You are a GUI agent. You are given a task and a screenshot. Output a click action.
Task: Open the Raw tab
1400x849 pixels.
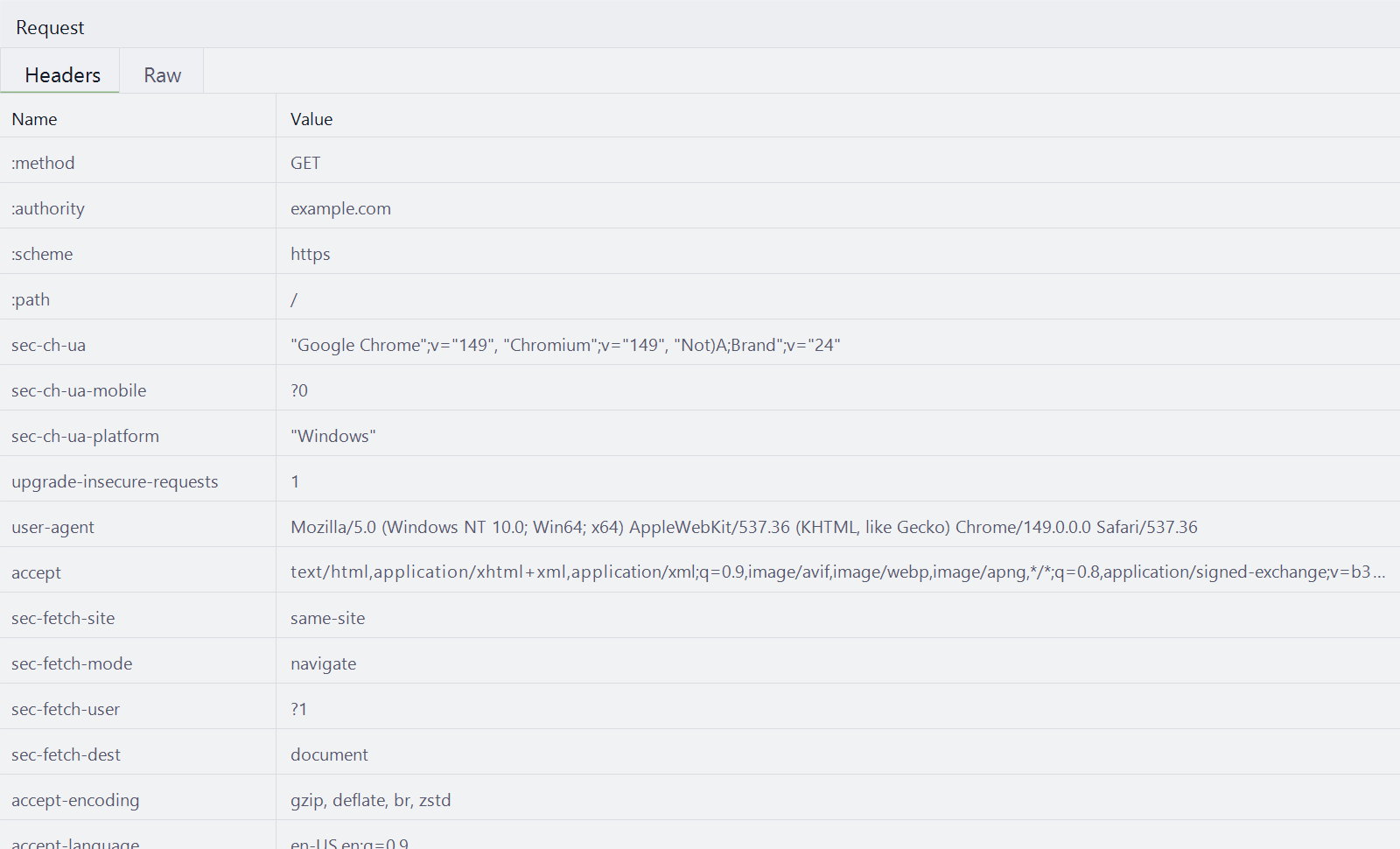pyautogui.click(x=162, y=72)
